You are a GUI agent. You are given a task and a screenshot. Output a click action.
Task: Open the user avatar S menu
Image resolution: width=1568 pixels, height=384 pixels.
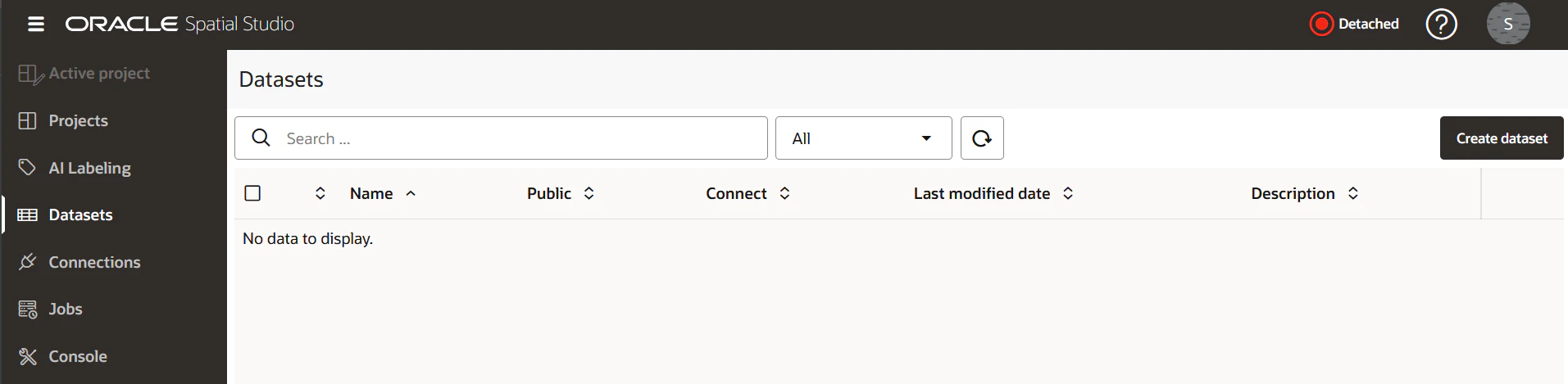1508,24
